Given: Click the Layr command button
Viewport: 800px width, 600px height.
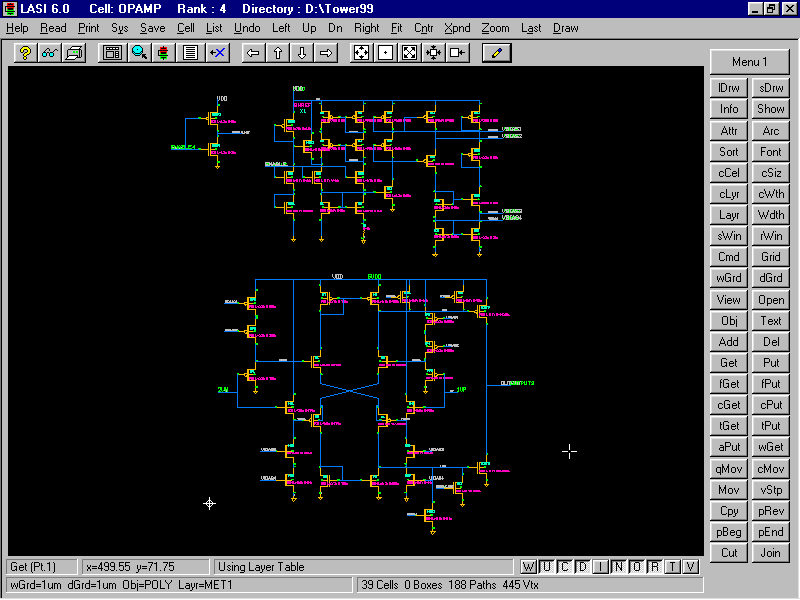Looking at the screenshot, I should (x=729, y=215).
